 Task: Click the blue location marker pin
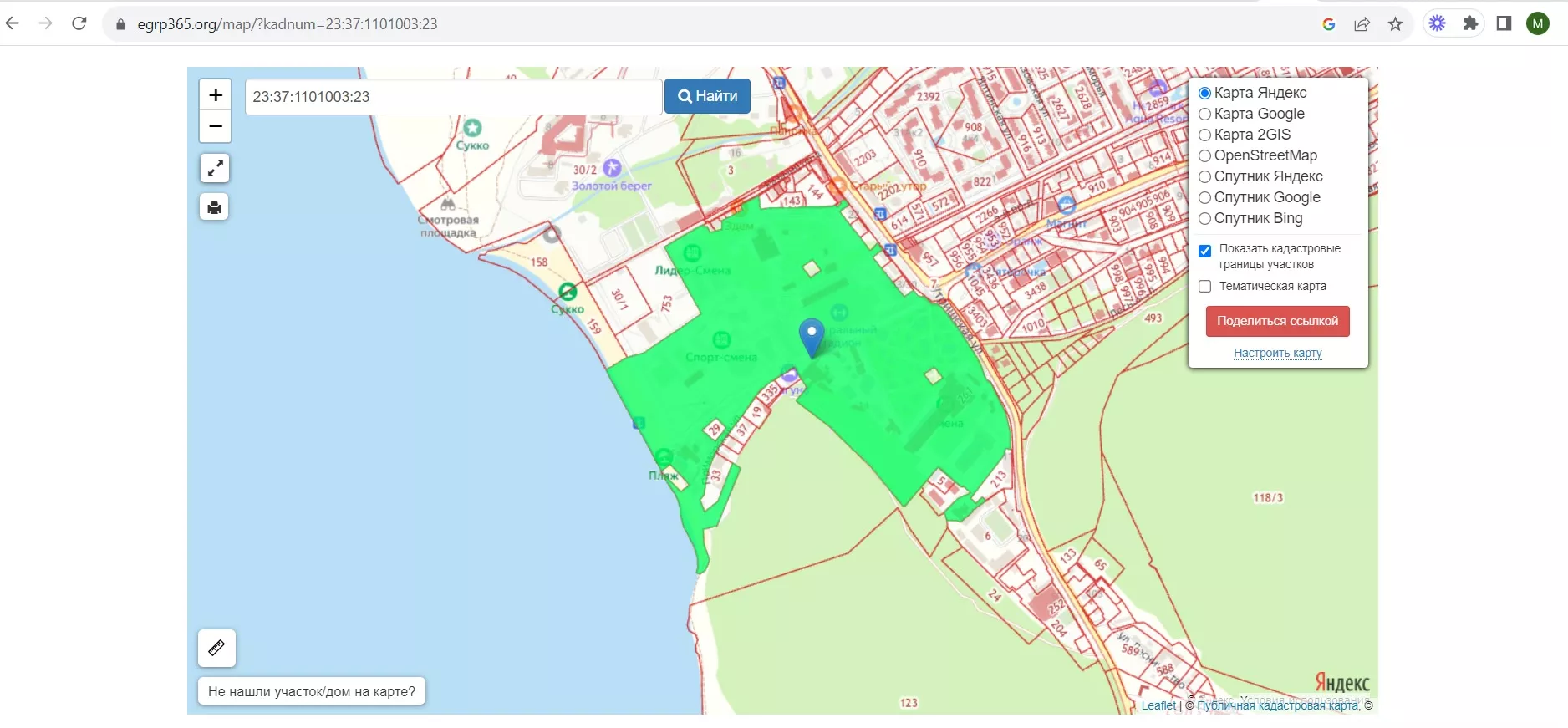pyautogui.click(x=811, y=336)
